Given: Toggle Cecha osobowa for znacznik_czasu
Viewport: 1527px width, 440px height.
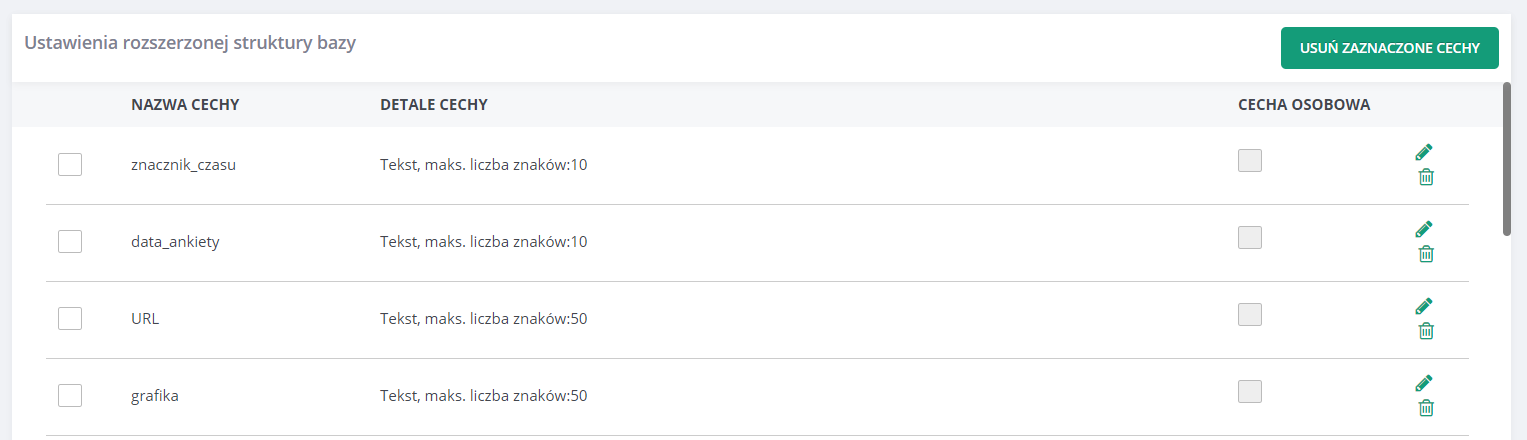Looking at the screenshot, I should [x=1250, y=161].
